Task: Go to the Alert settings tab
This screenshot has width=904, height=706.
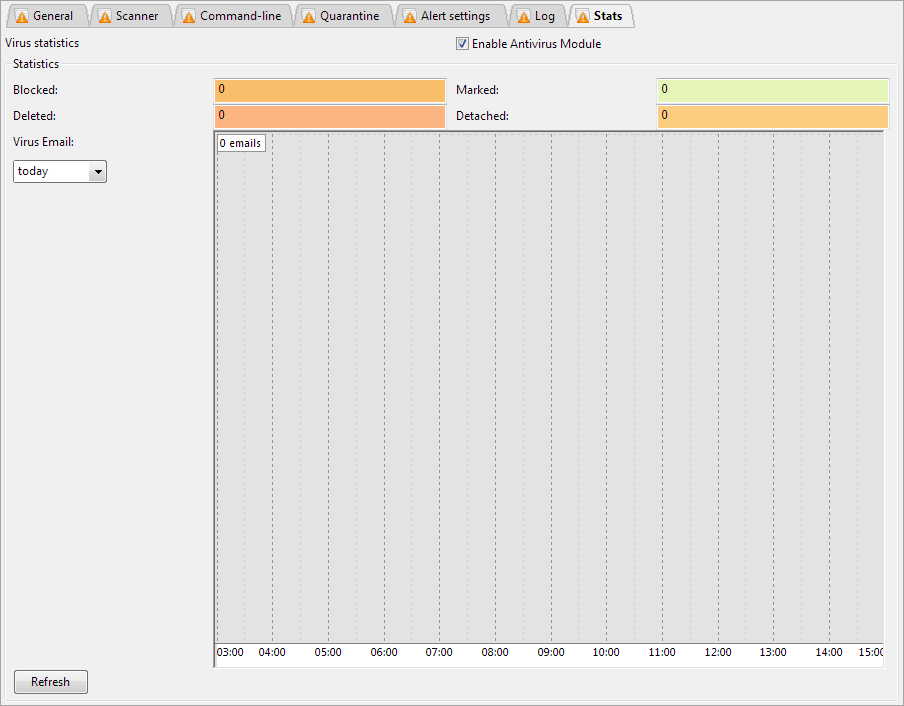Action: 455,16
